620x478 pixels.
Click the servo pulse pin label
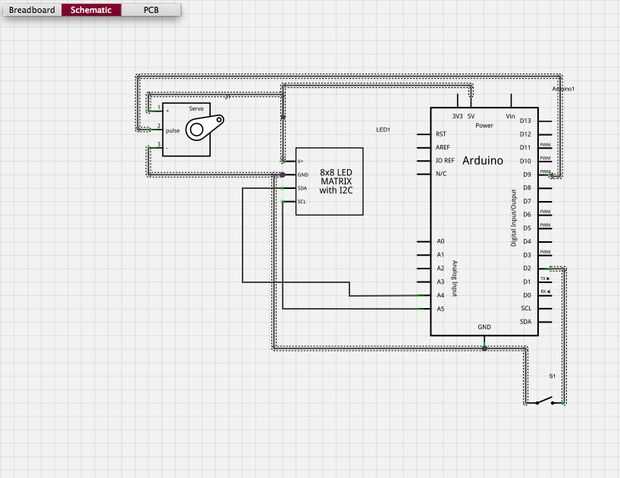[x=173, y=130]
